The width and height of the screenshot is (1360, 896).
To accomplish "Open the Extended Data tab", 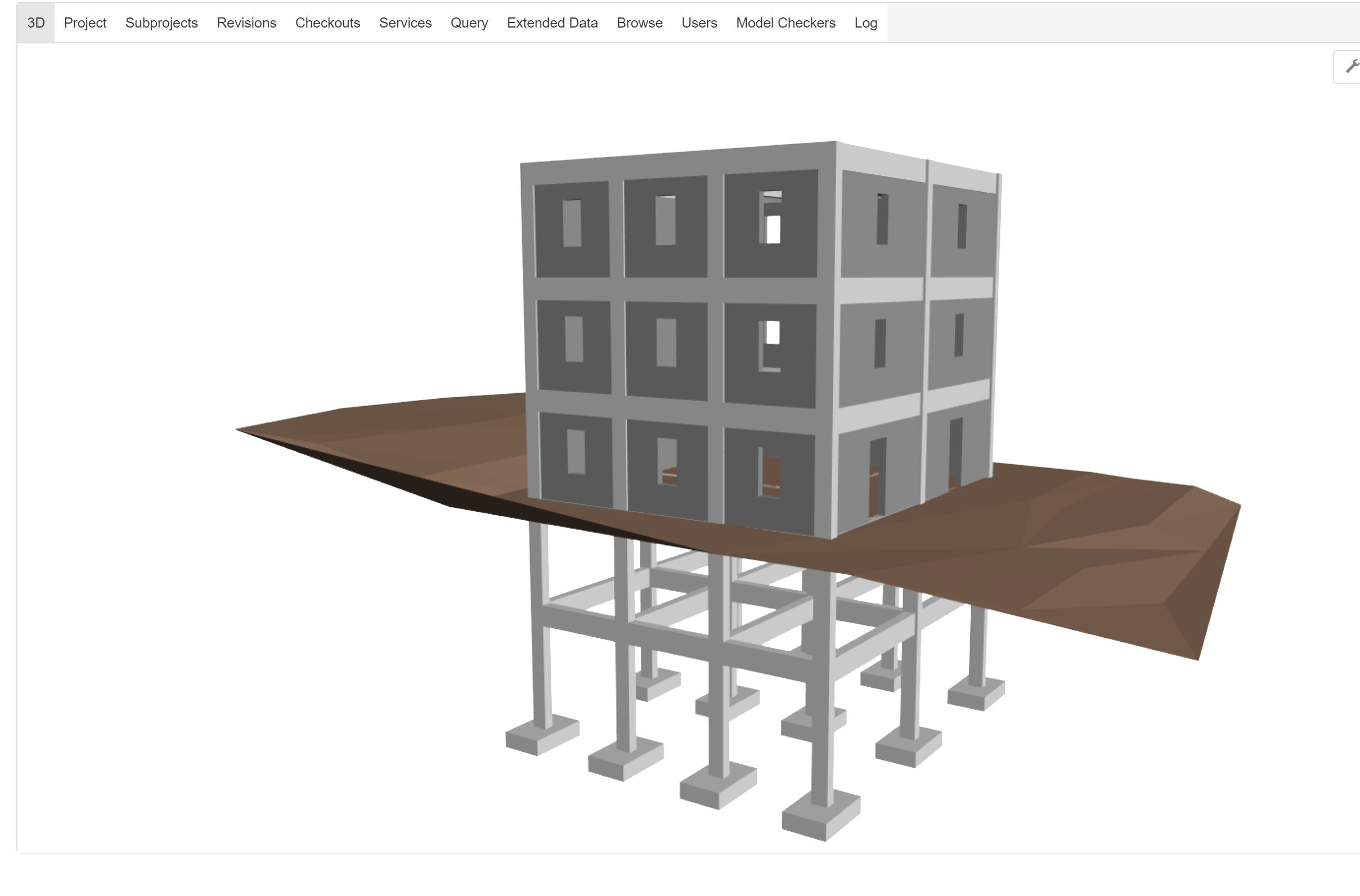I will pyautogui.click(x=551, y=22).
